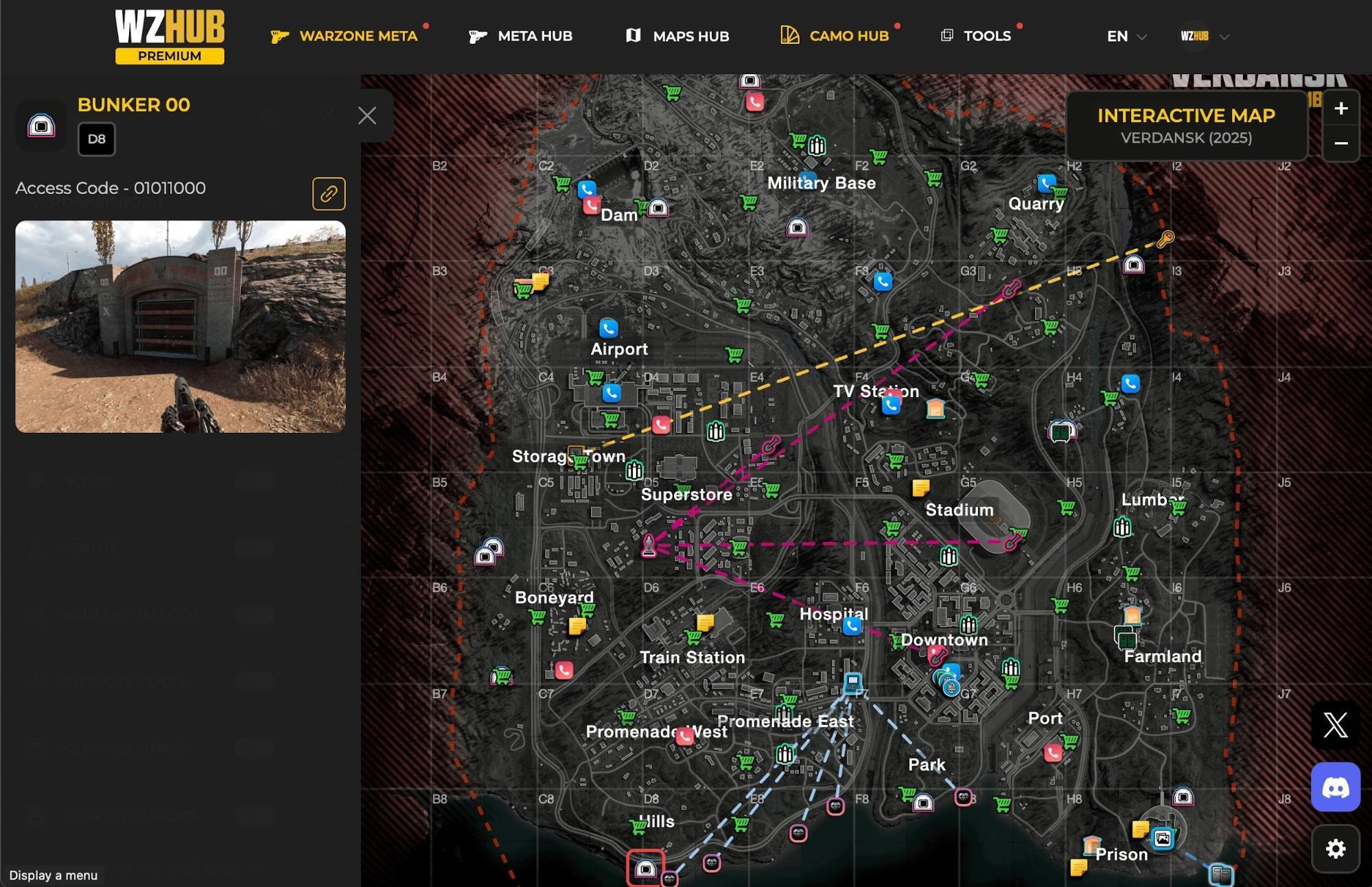The image size is (1372, 887).
Task: Click the selected Bunker 00 marker outlined in red
Action: 645,868
